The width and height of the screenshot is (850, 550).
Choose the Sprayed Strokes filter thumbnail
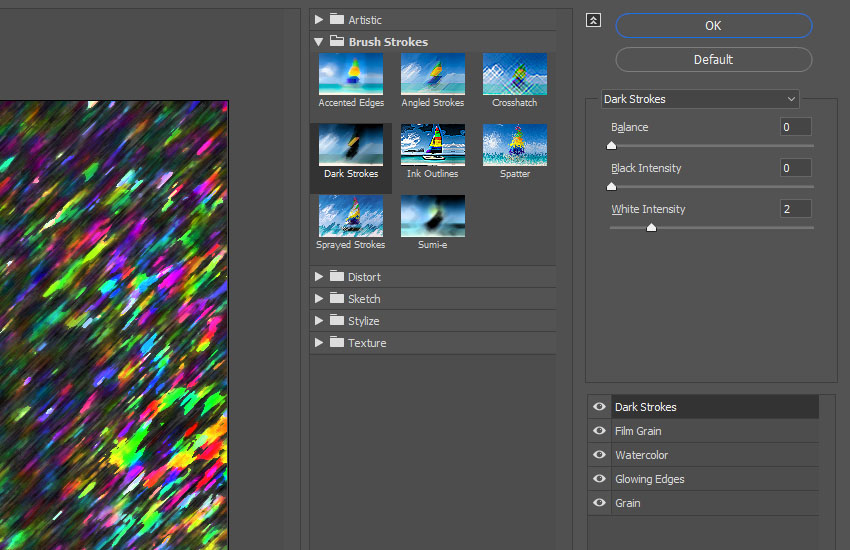coord(350,216)
